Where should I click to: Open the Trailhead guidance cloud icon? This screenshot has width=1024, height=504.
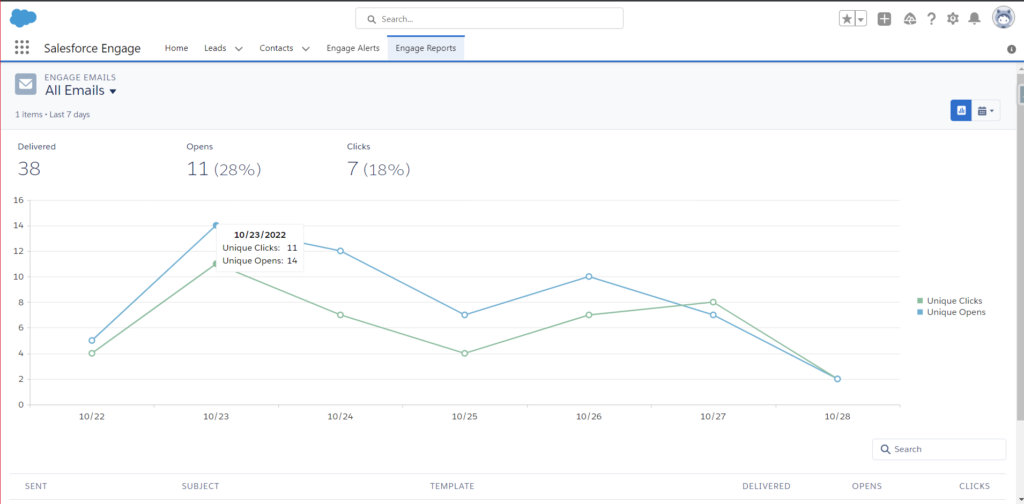(909, 19)
